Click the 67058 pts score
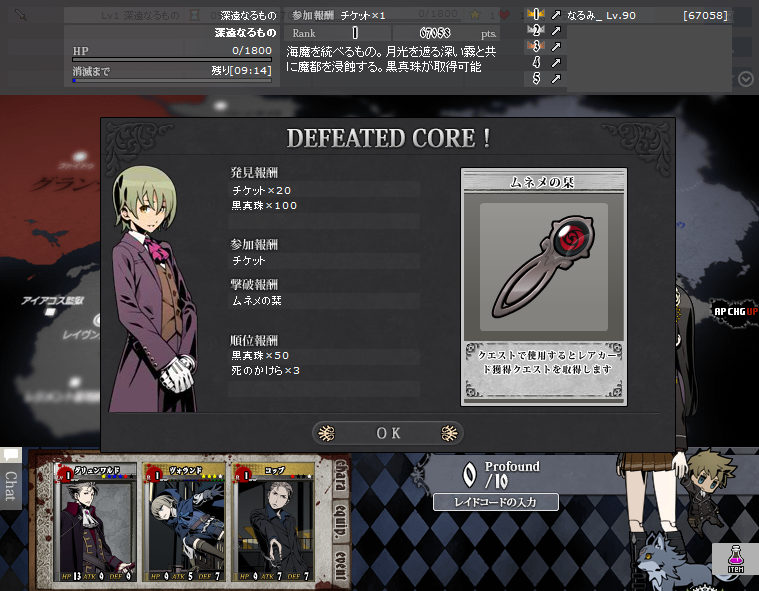The image size is (759, 591). click(435, 33)
